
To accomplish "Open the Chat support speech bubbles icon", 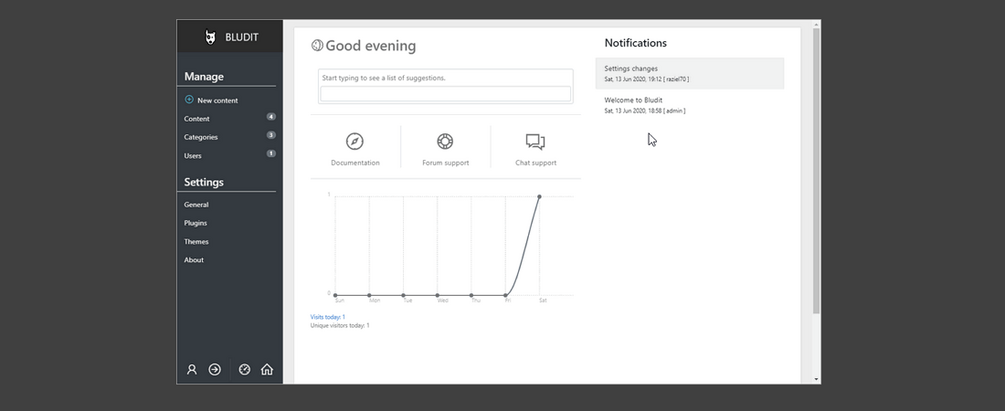I will pos(535,141).
